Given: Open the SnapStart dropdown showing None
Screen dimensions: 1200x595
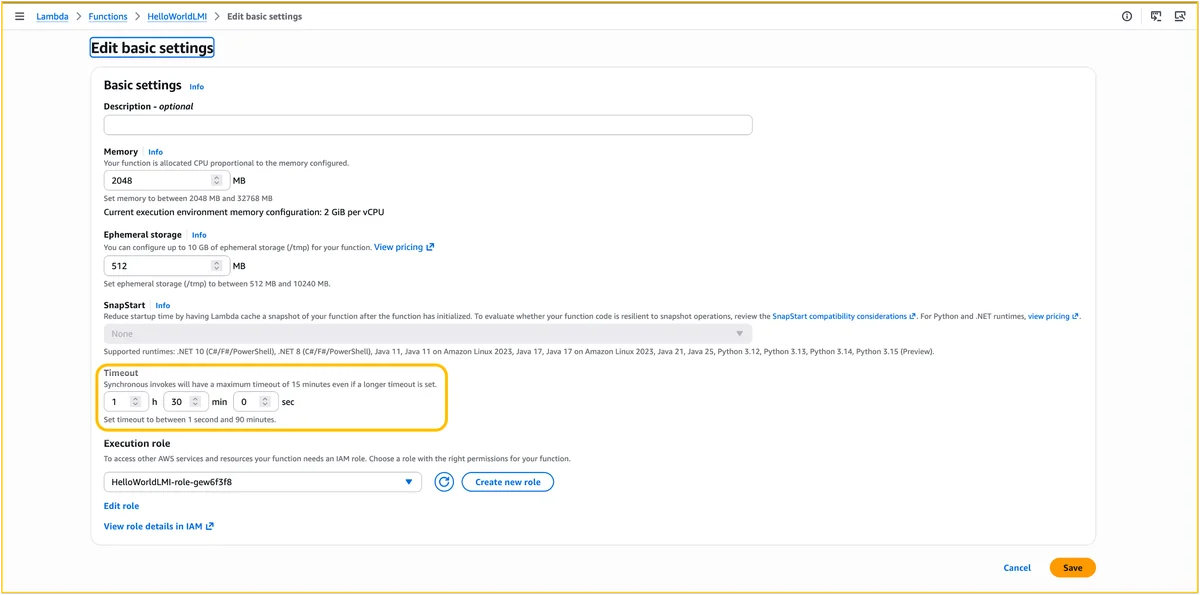Looking at the screenshot, I should (428, 334).
